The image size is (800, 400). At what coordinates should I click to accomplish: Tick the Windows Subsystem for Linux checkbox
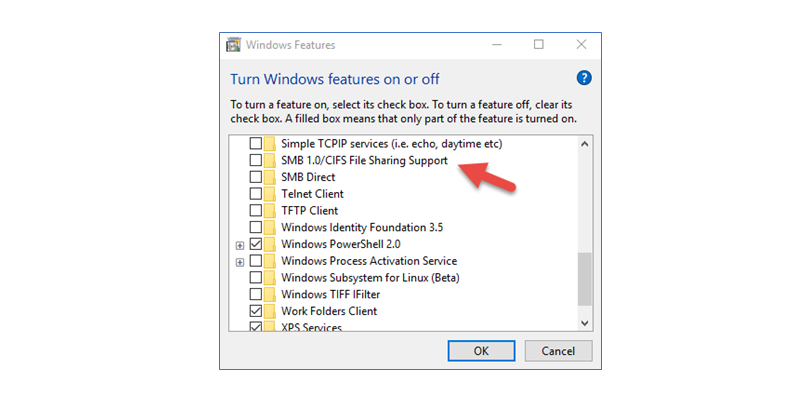tap(255, 277)
